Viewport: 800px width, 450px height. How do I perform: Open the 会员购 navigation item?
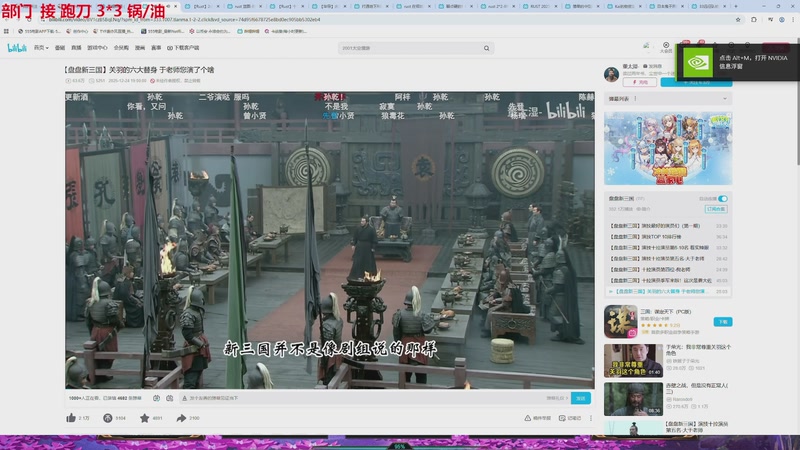[x=121, y=47]
